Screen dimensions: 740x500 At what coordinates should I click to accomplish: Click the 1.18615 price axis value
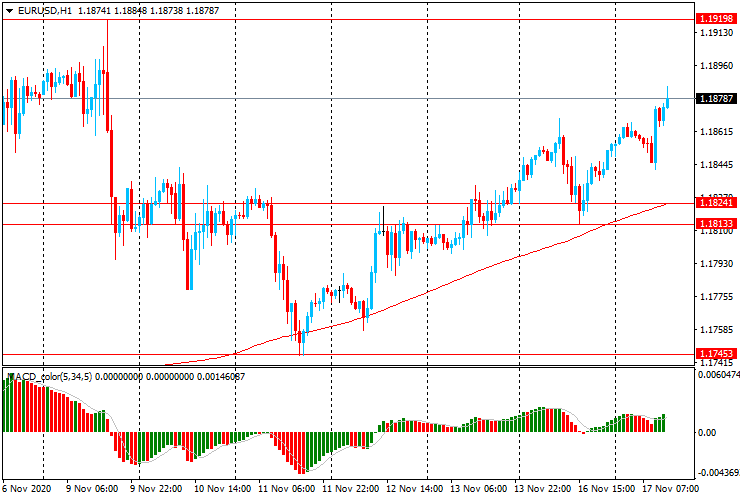pos(717,132)
